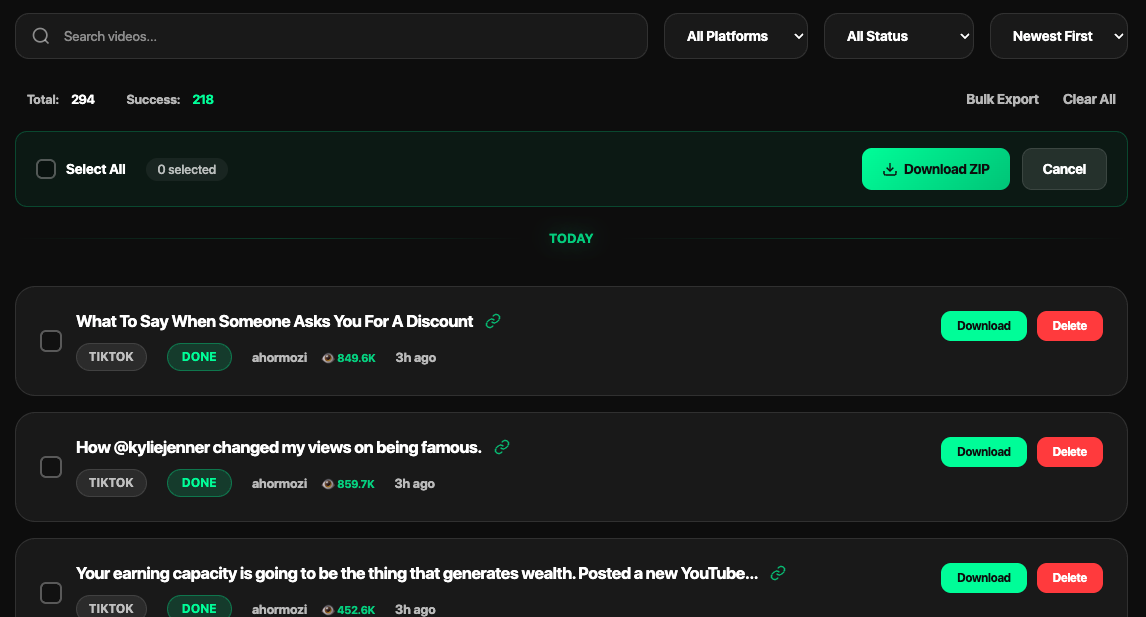Click TIKTOK platform badge on first video
The height and width of the screenshot is (617, 1146).
pos(111,356)
